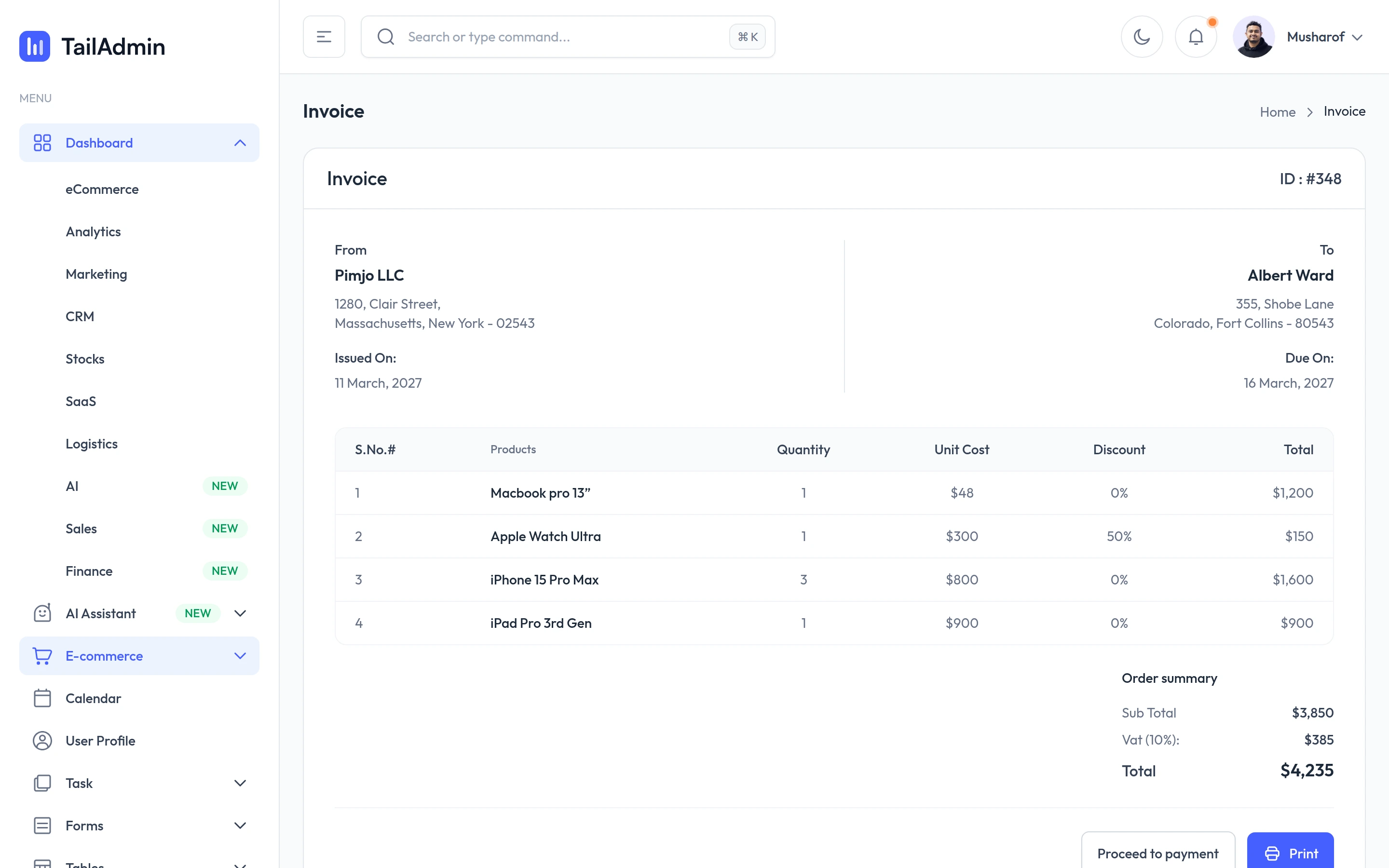This screenshot has width=1389, height=868.
Task: Click the iPhone 15 Pro Max product name
Action: (x=544, y=580)
